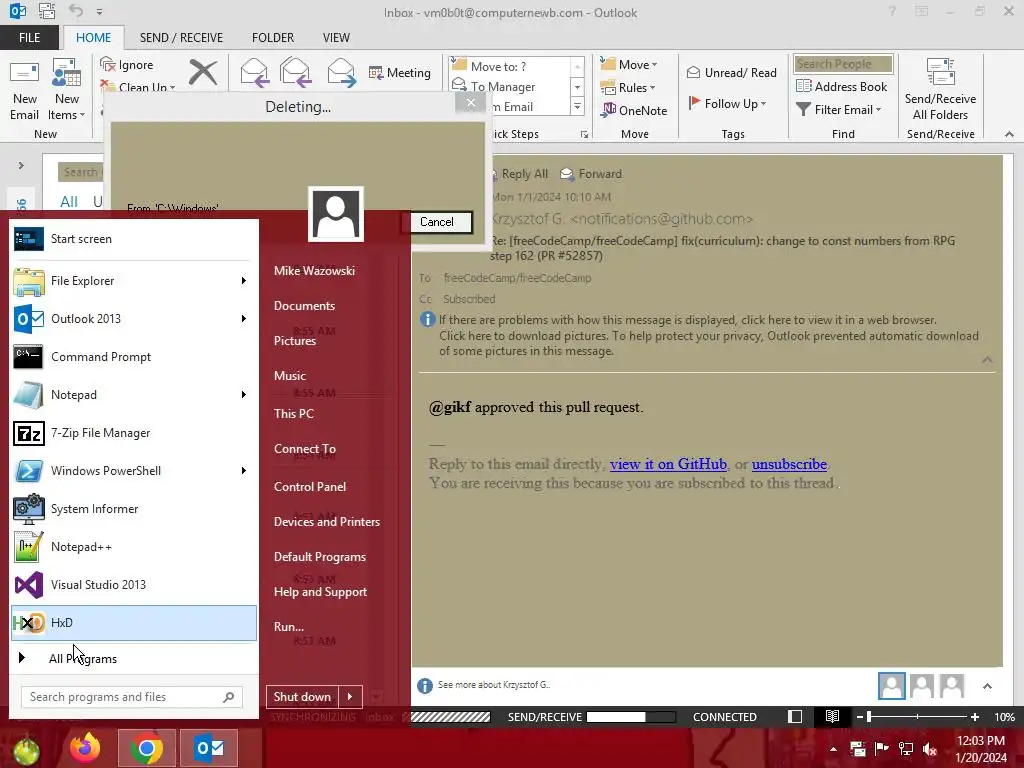1024x768 pixels.
Task: Open System Informer
Action: 133,509
